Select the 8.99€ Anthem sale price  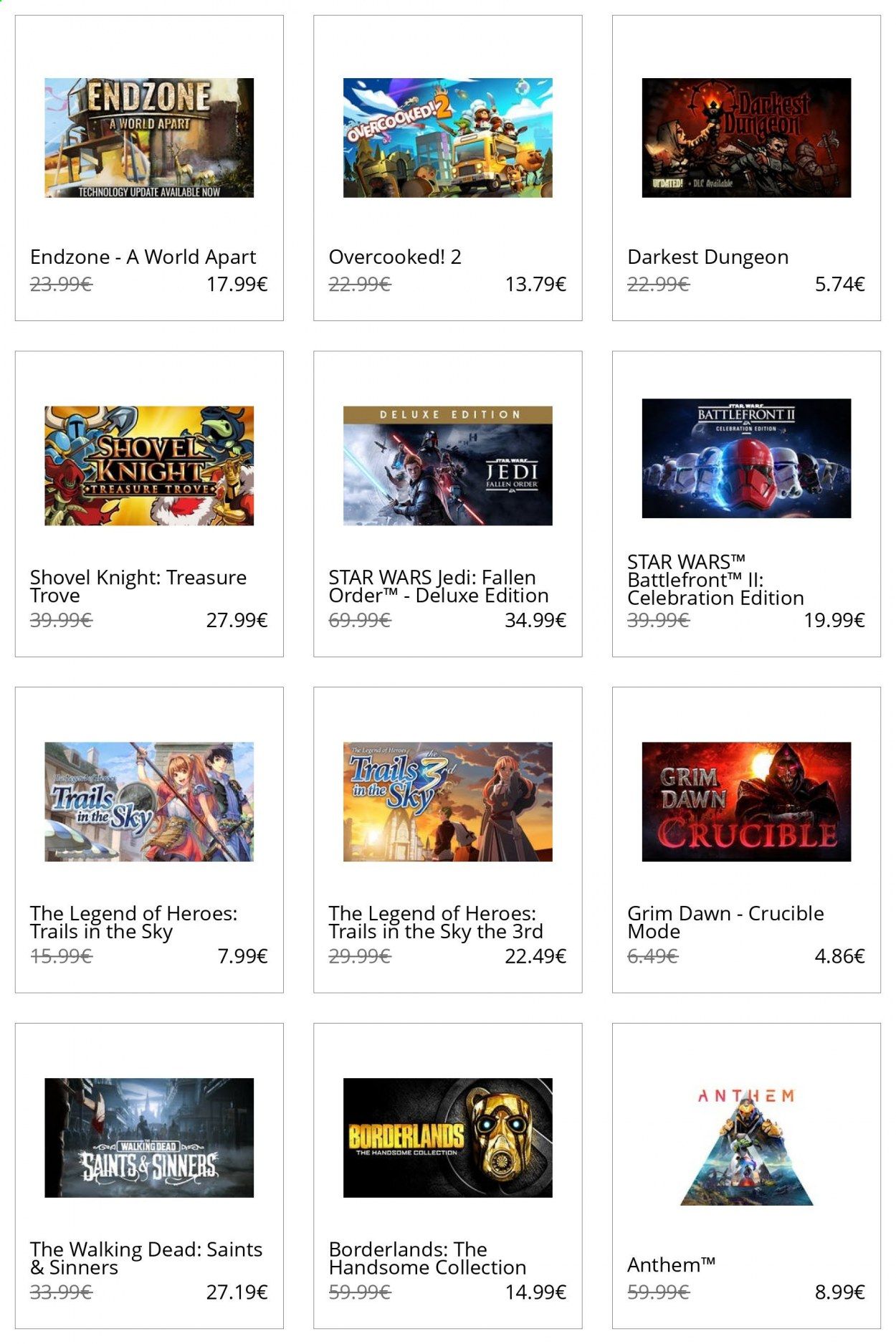[840, 1292]
